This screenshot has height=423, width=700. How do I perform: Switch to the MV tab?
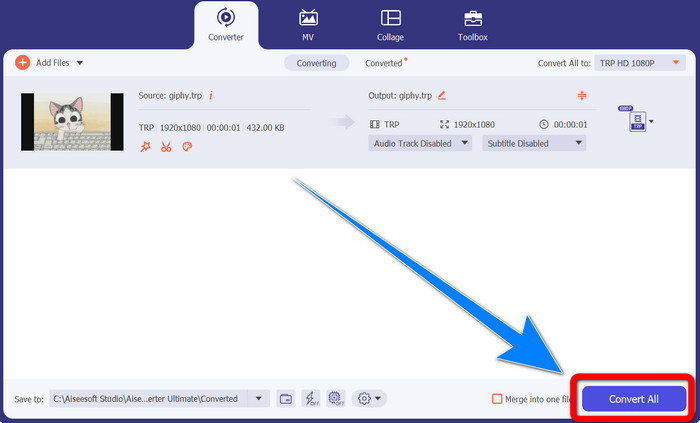pyautogui.click(x=308, y=25)
